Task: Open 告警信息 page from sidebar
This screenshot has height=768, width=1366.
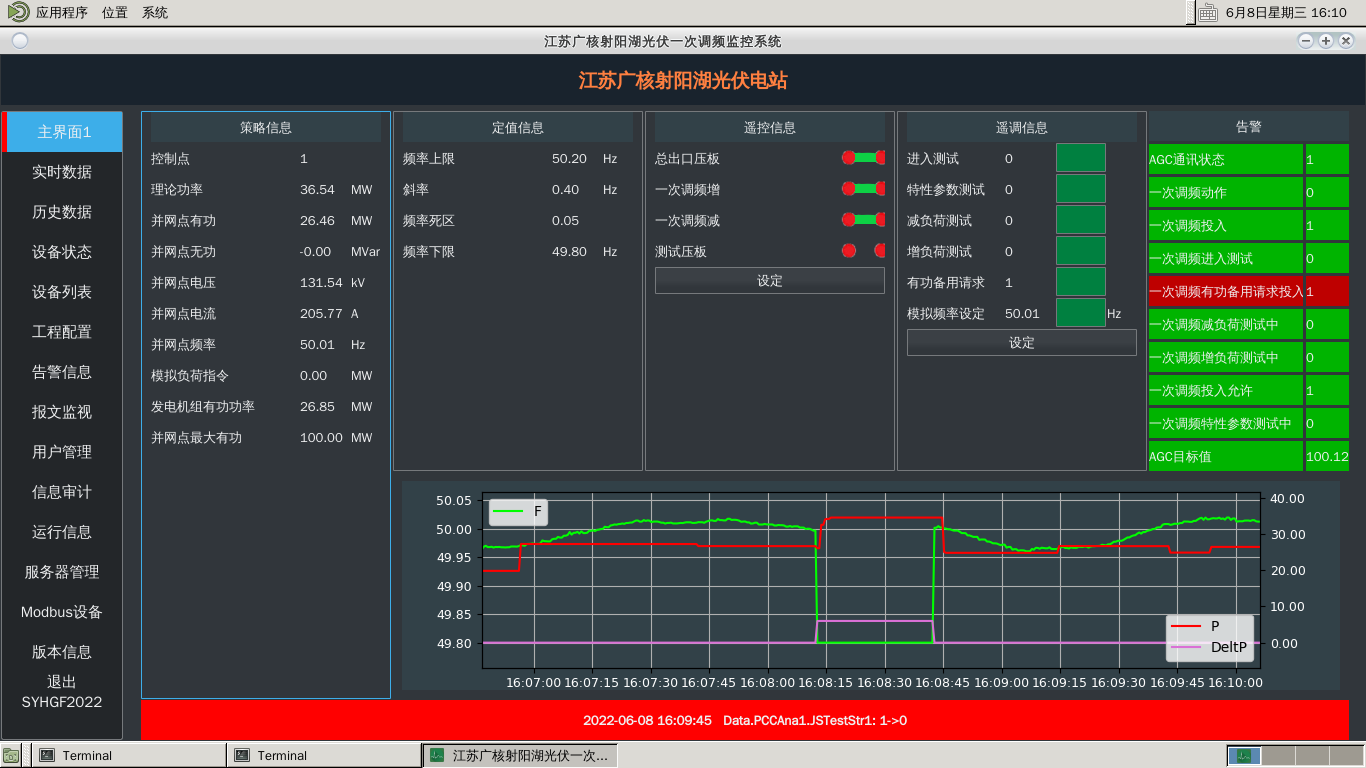Action: 62,372
